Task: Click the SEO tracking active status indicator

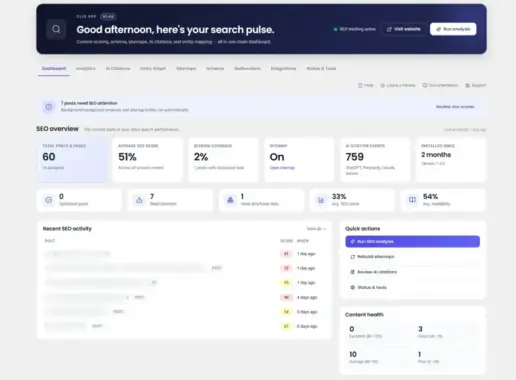Action: tap(355, 29)
